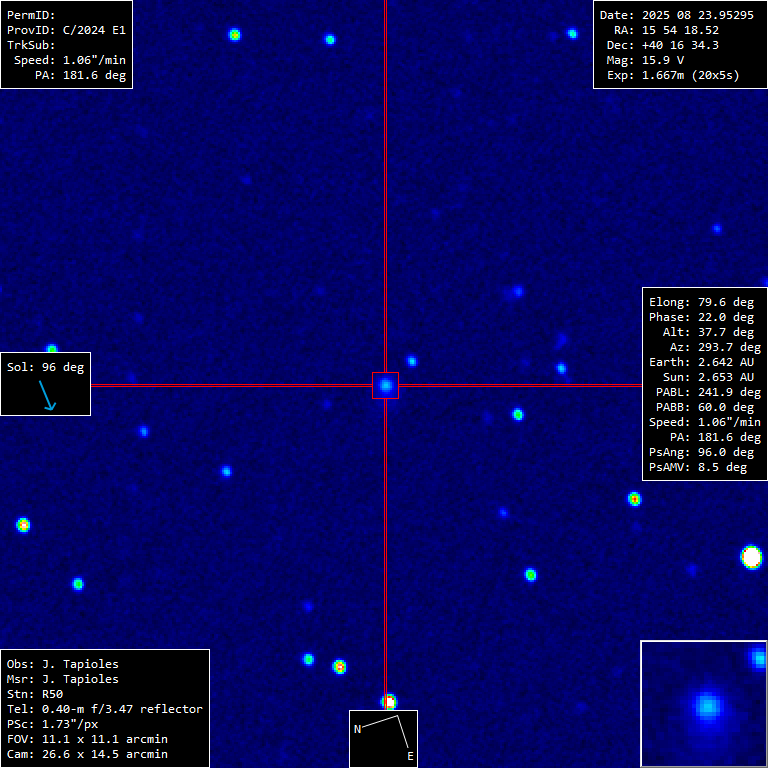Open the zoomed comet inset thumbnail

pos(704,704)
